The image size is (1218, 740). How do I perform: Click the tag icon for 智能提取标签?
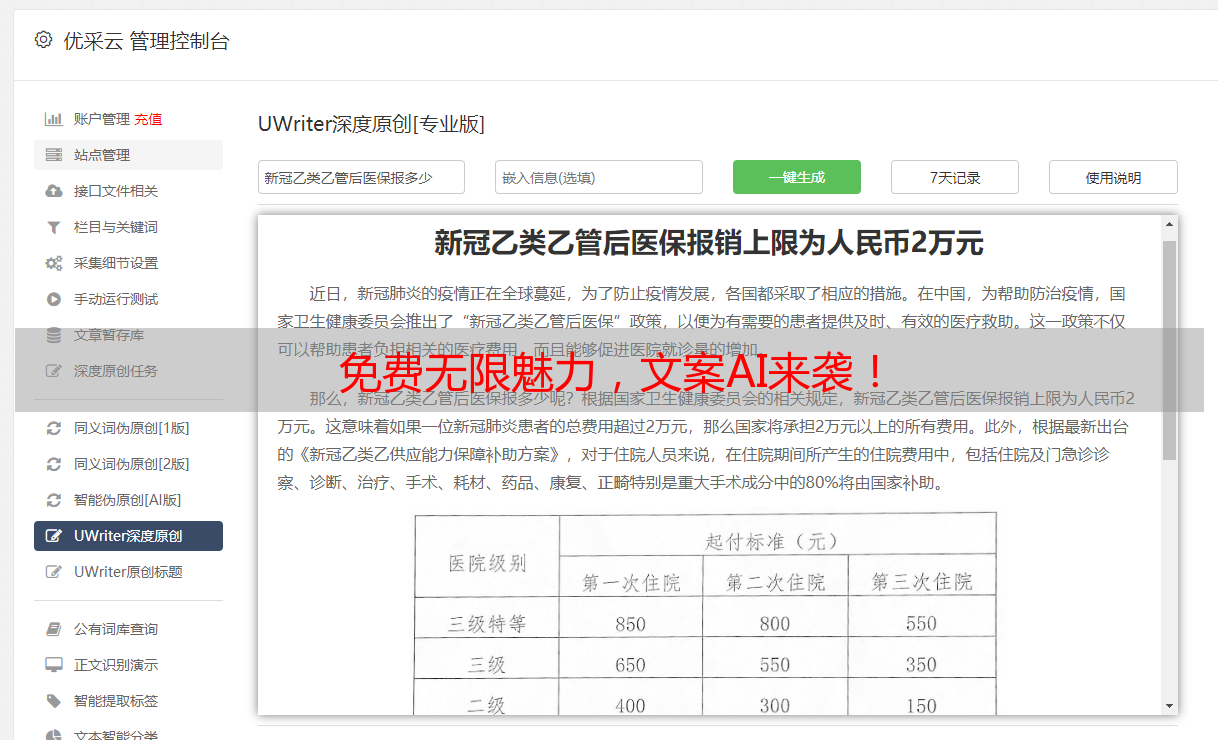coord(54,701)
